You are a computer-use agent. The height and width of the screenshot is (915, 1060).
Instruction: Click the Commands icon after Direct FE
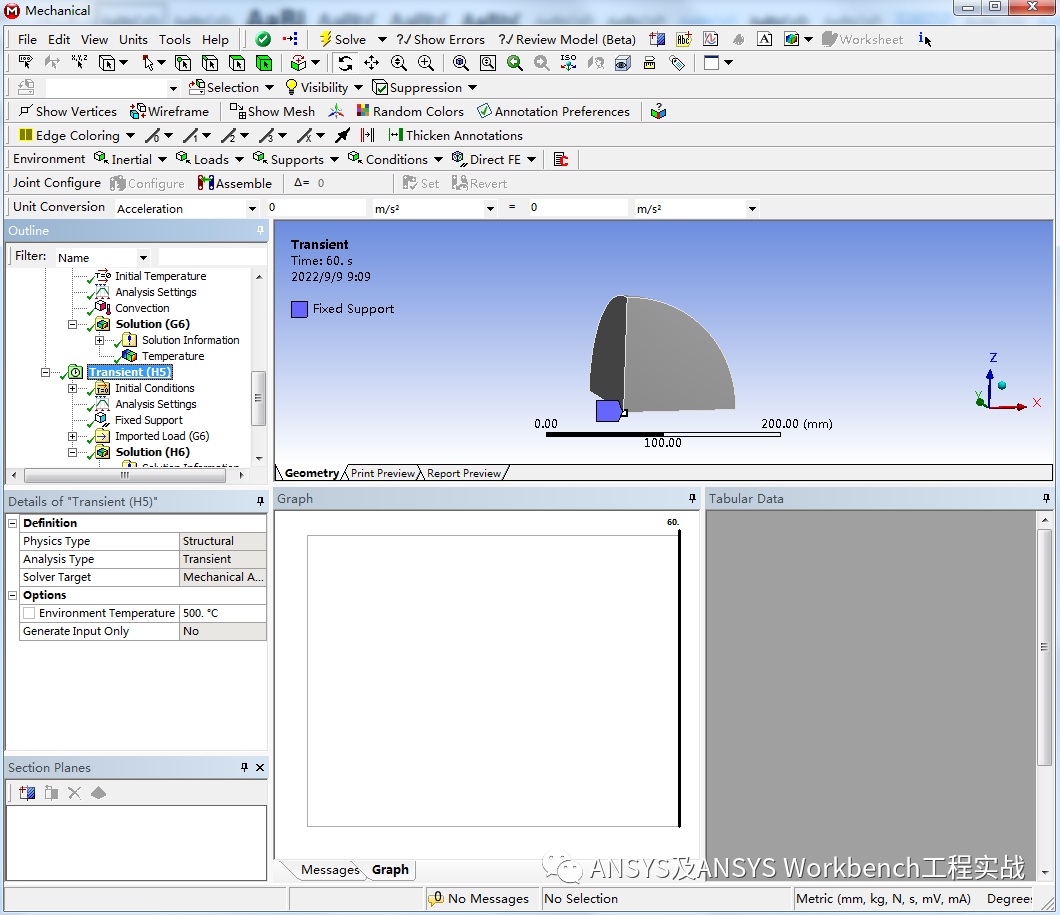click(x=560, y=159)
